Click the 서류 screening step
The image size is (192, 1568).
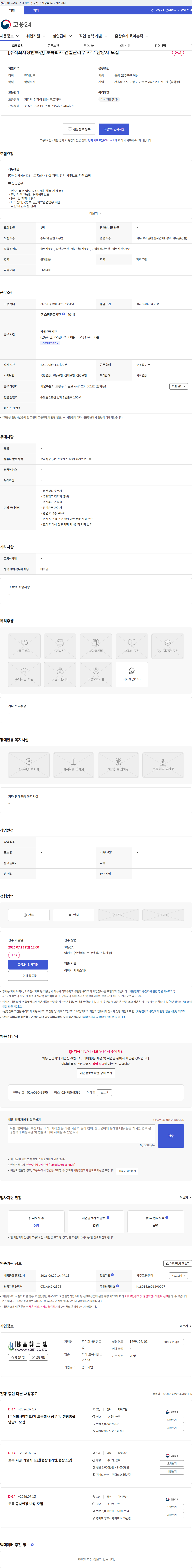(x=29, y=915)
